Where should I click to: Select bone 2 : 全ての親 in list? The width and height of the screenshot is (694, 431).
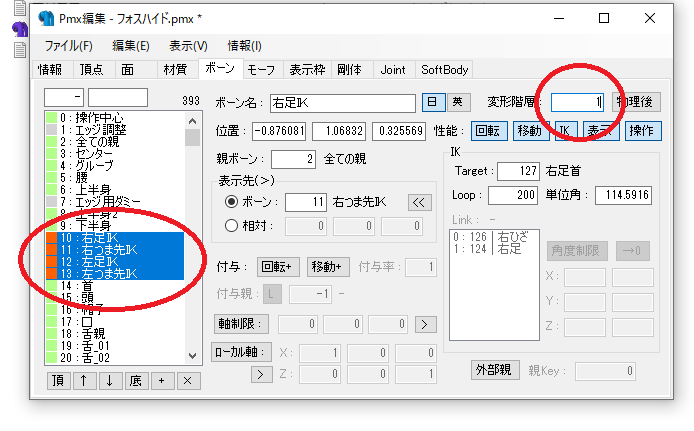(115, 142)
